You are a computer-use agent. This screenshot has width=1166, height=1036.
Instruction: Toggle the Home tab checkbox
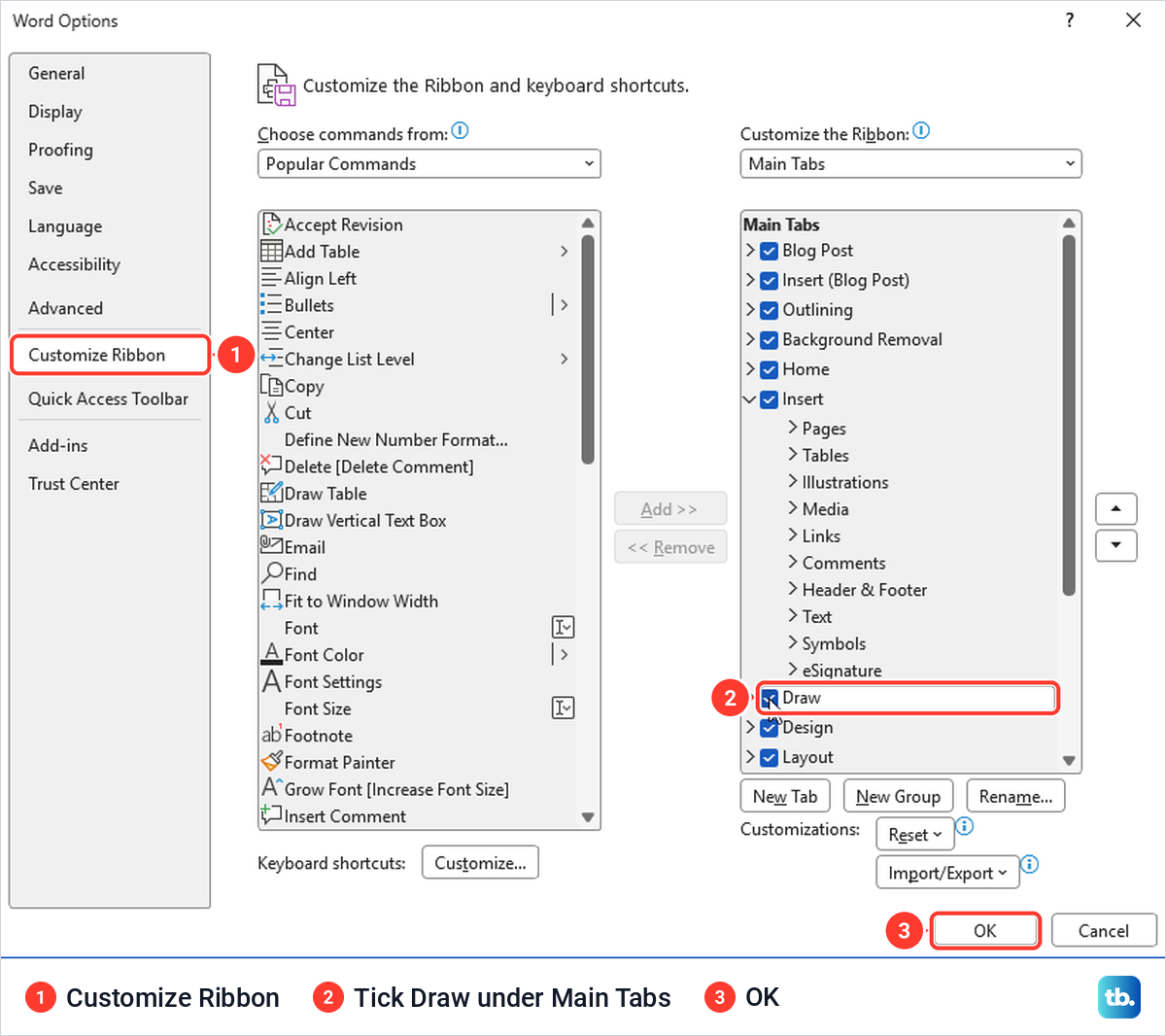769,370
